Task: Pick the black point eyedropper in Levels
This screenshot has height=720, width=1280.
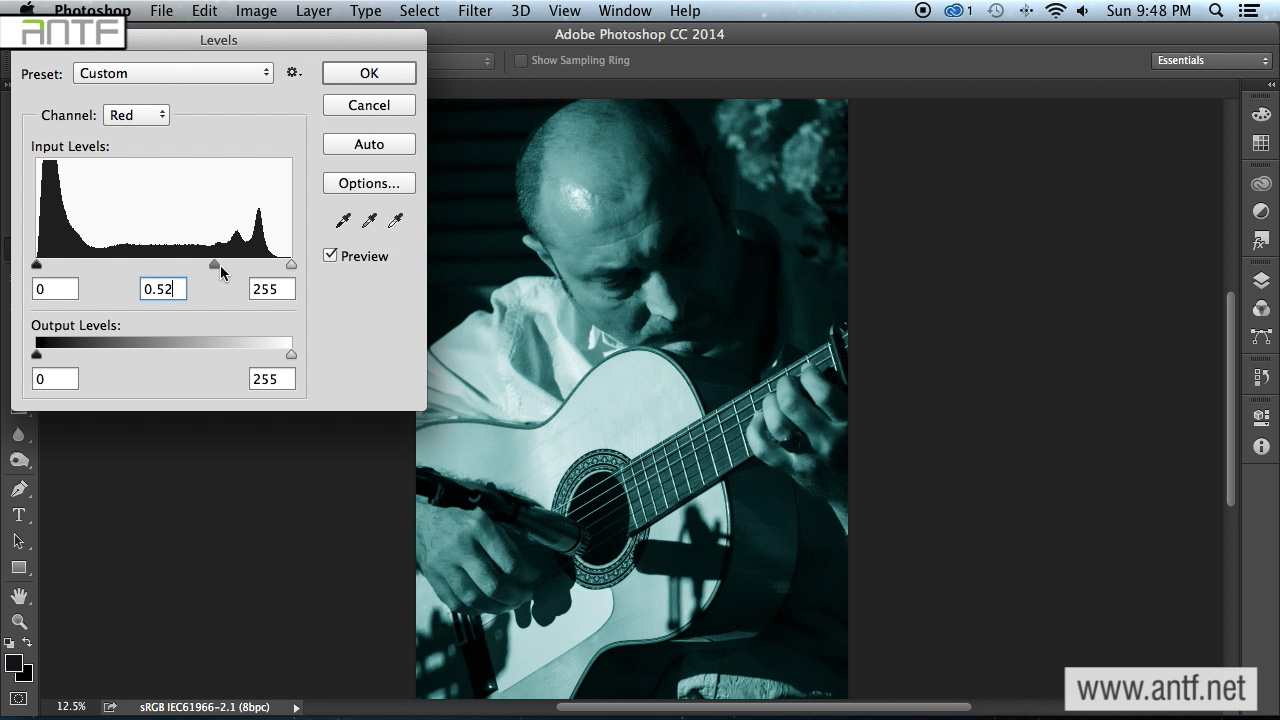Action: 343,220
